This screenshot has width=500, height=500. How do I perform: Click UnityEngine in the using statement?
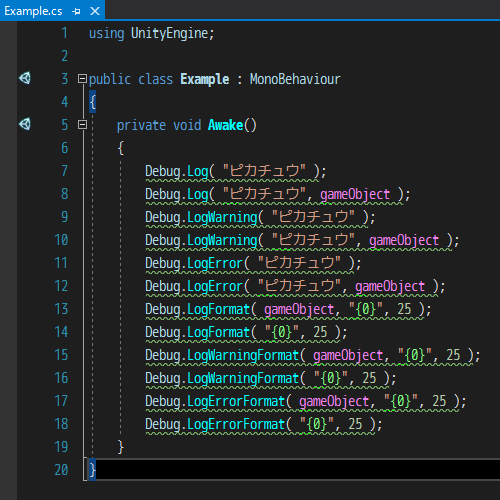tap(170, 33)
